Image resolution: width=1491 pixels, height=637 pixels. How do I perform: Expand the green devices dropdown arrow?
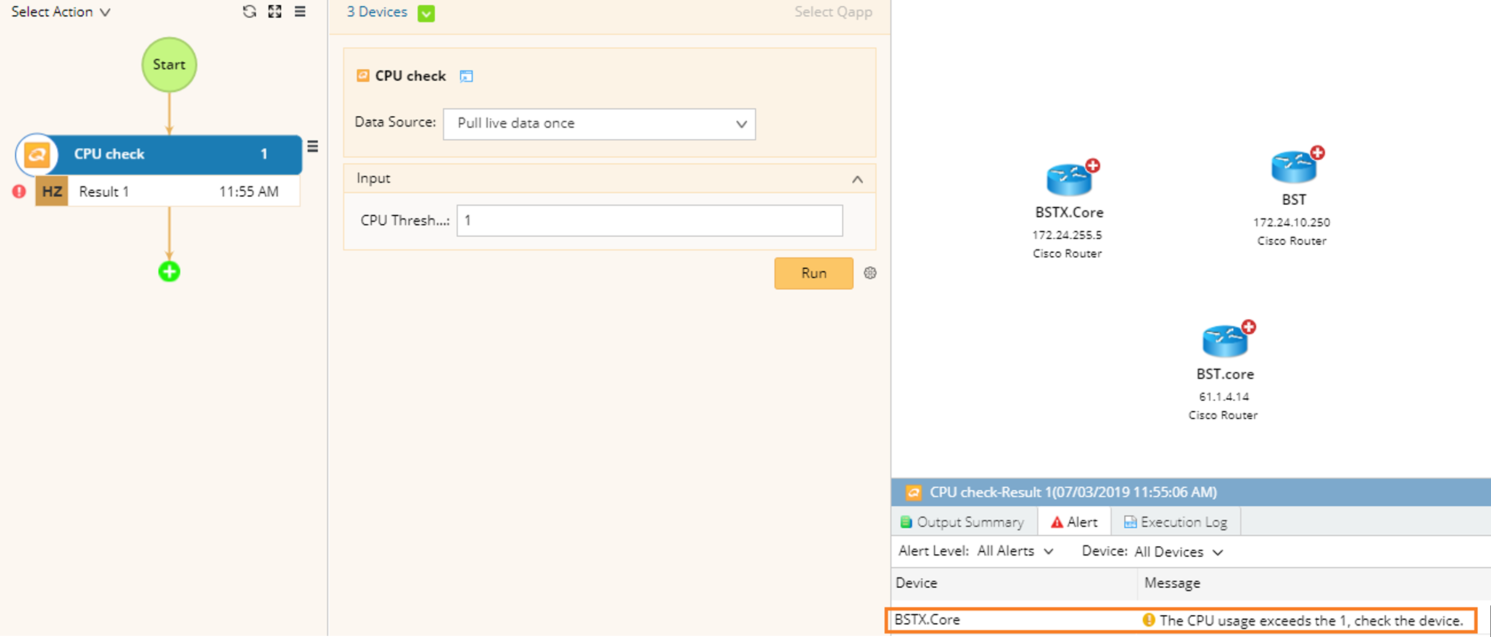click(x=427, y=13)
